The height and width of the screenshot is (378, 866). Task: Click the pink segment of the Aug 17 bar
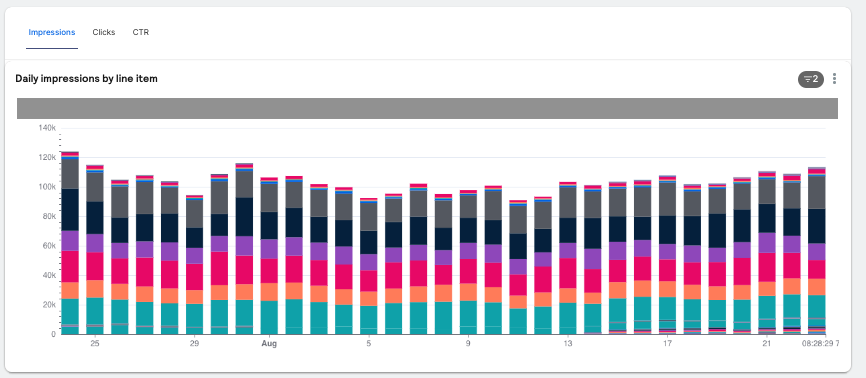click(x=668, y=271)
